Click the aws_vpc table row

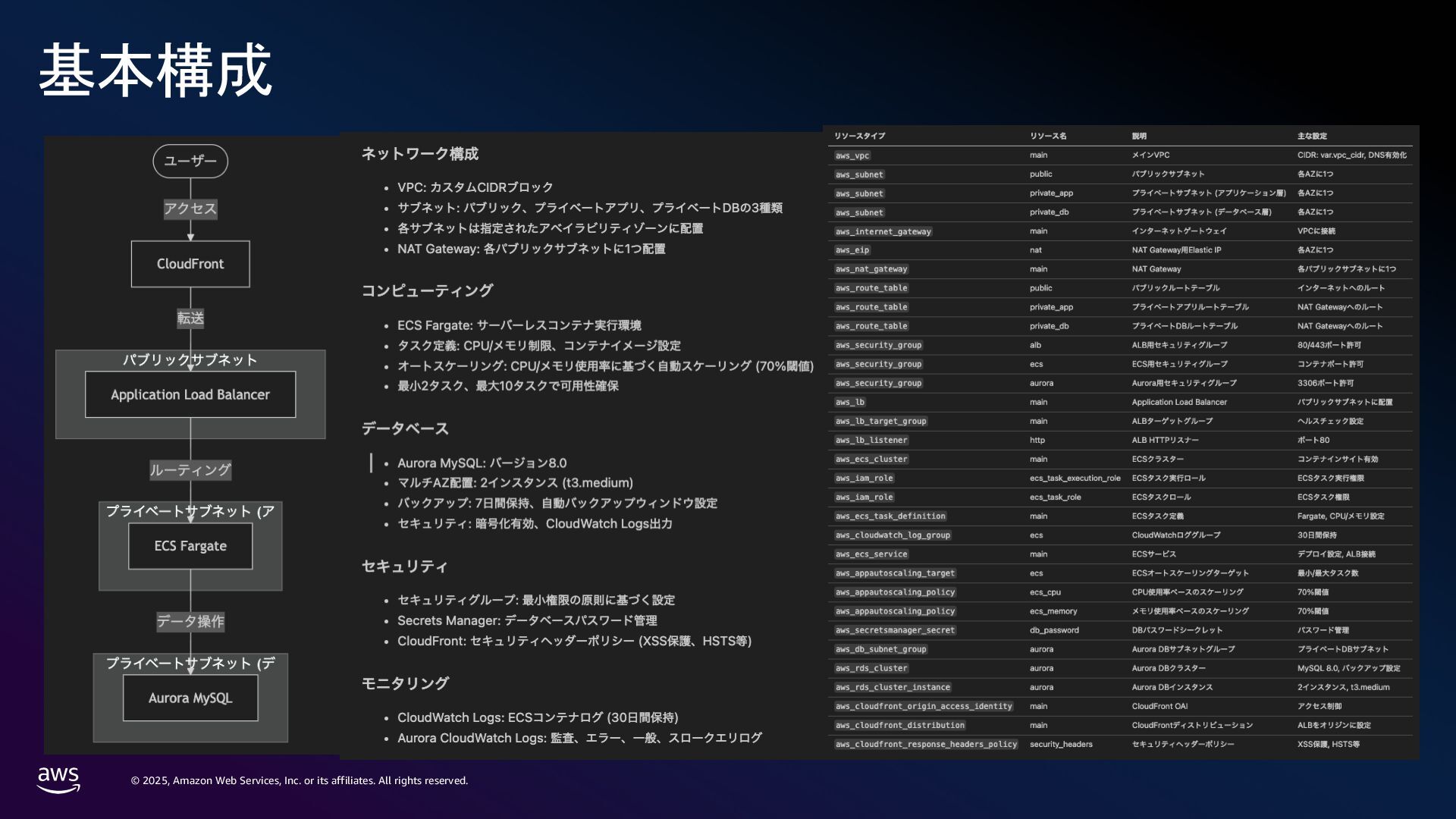[852, 155]
